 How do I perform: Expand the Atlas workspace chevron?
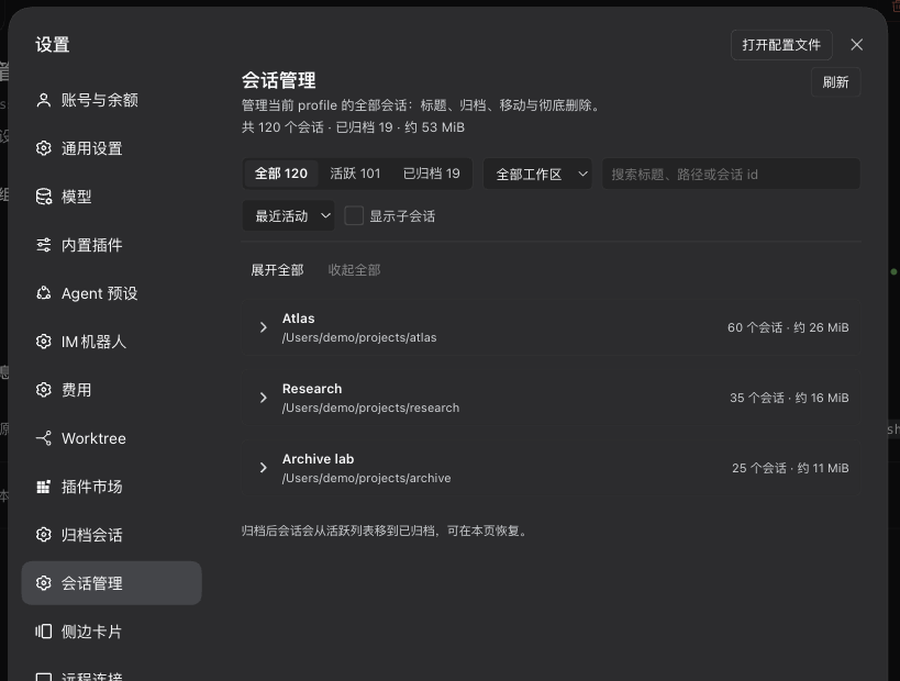click(x=263, y=327)
